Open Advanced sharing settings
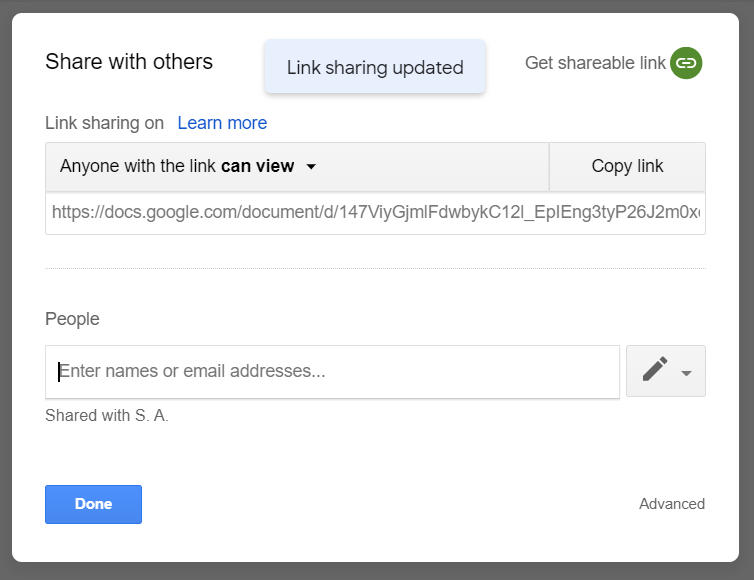Screen dimensions: 754x580 tap(672, 504)
